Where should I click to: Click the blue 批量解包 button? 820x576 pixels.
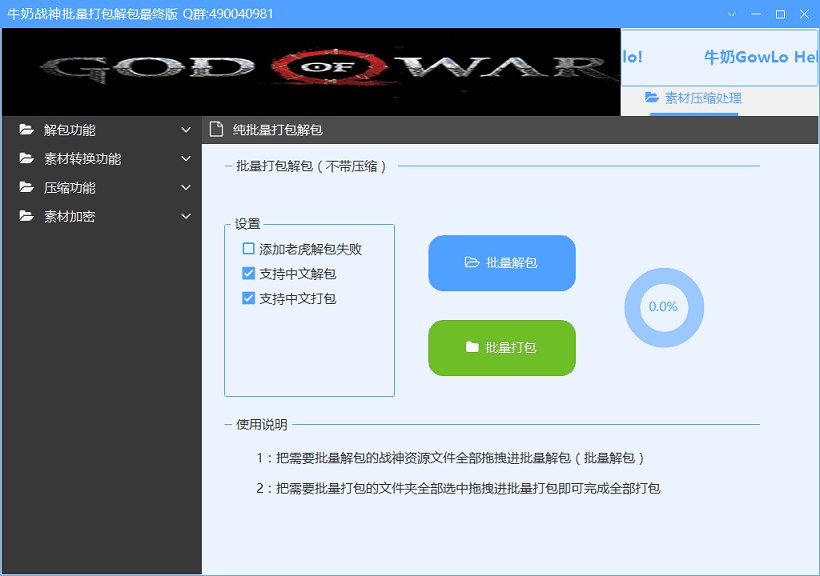click(x=502, y=263)
